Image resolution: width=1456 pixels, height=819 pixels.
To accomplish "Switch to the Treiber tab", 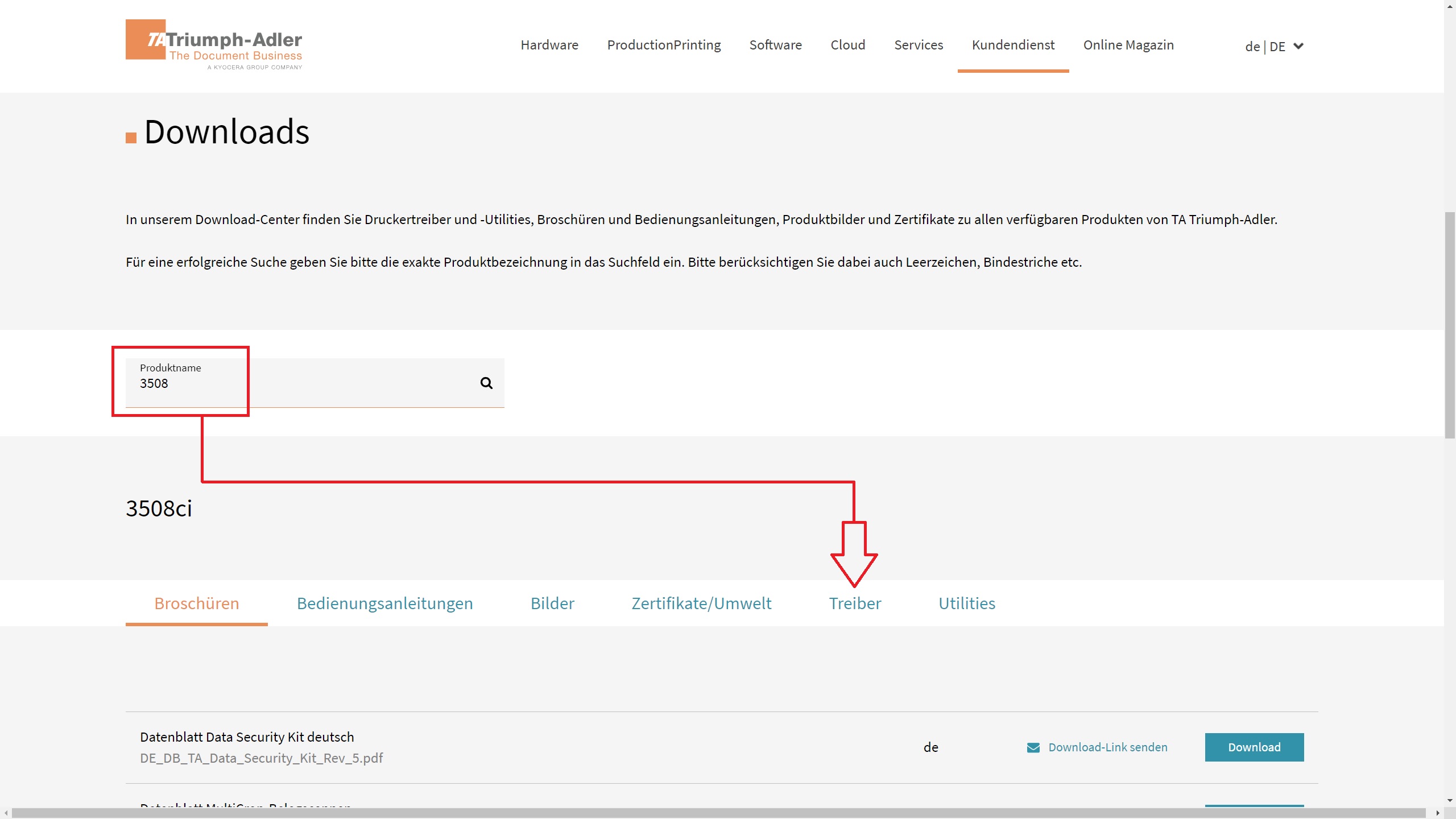I will pos(855,603).
